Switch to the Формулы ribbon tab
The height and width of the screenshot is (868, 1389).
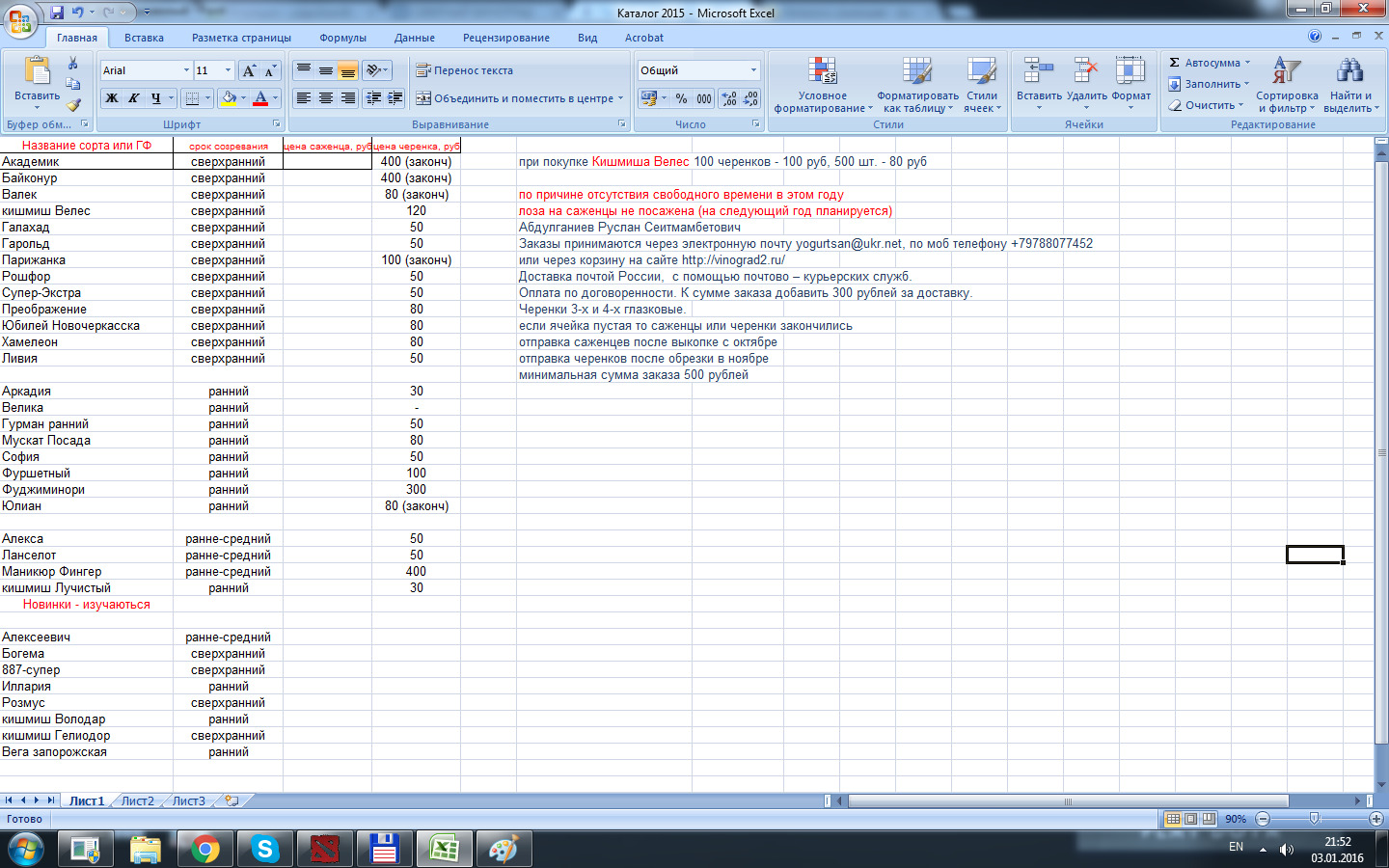342,38
